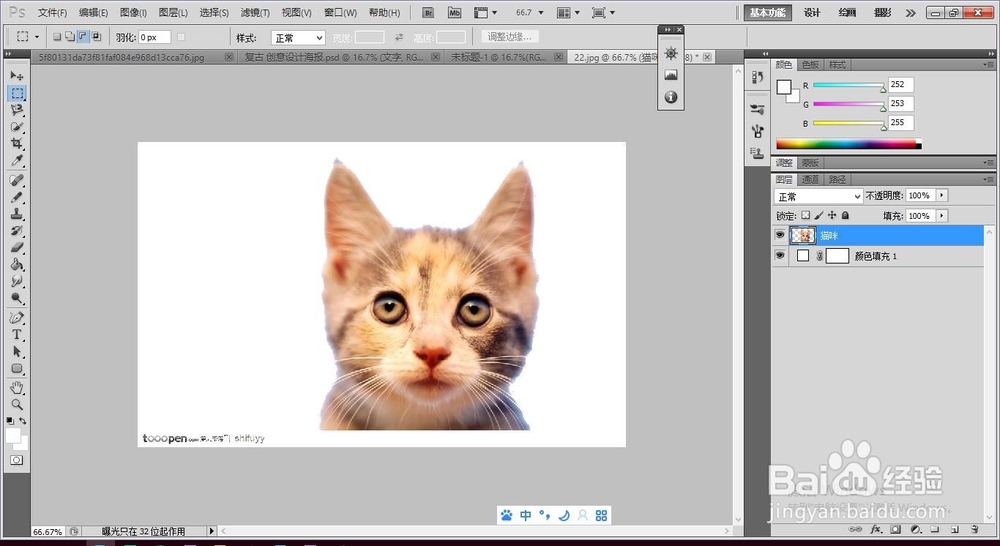The image size is (1000, 546).
Task: Open the History panel icon
Action: (758, 77)
